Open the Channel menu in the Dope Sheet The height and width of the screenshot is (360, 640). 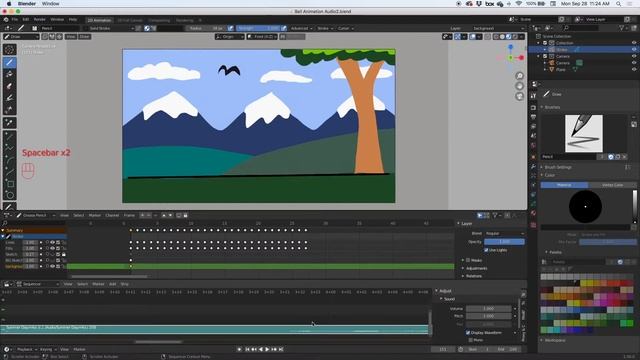click(112, 216)
